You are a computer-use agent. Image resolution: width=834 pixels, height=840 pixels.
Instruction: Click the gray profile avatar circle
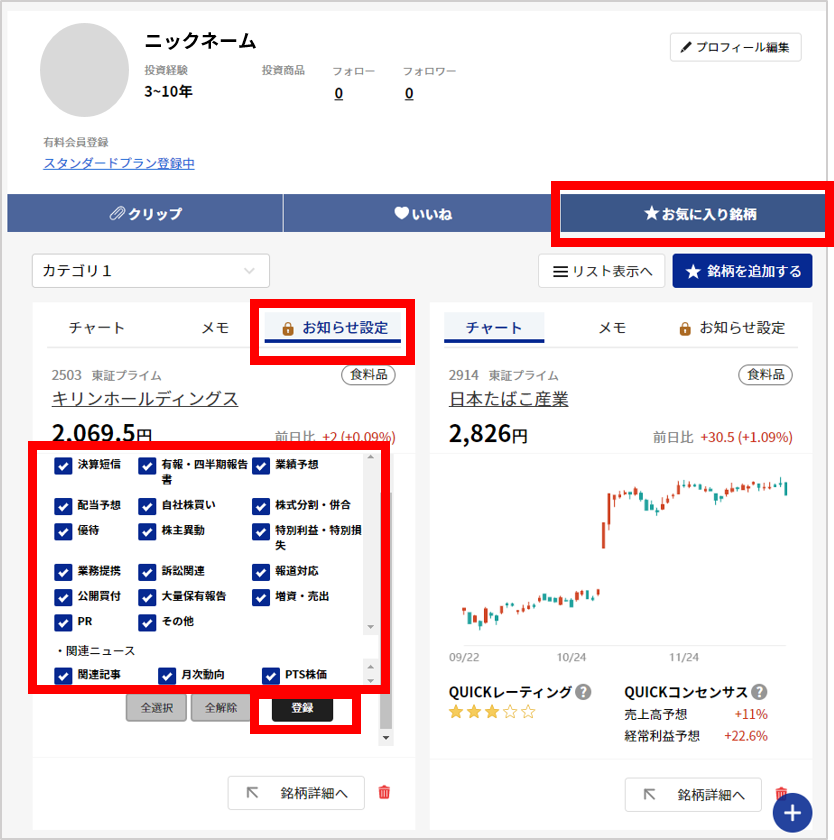click(85, 69)
